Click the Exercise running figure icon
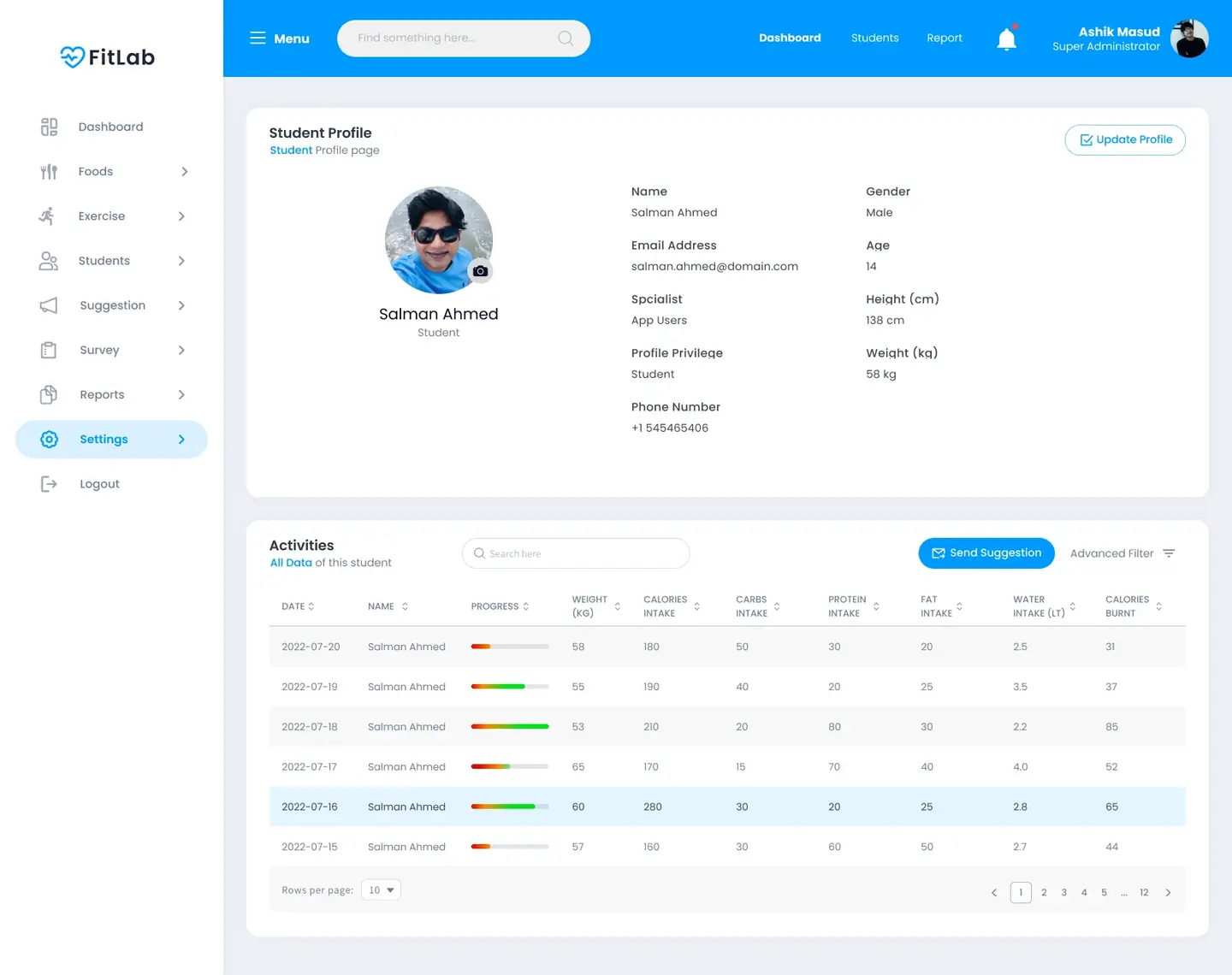This screenshot has width=1232, height=975. (47, 216)
